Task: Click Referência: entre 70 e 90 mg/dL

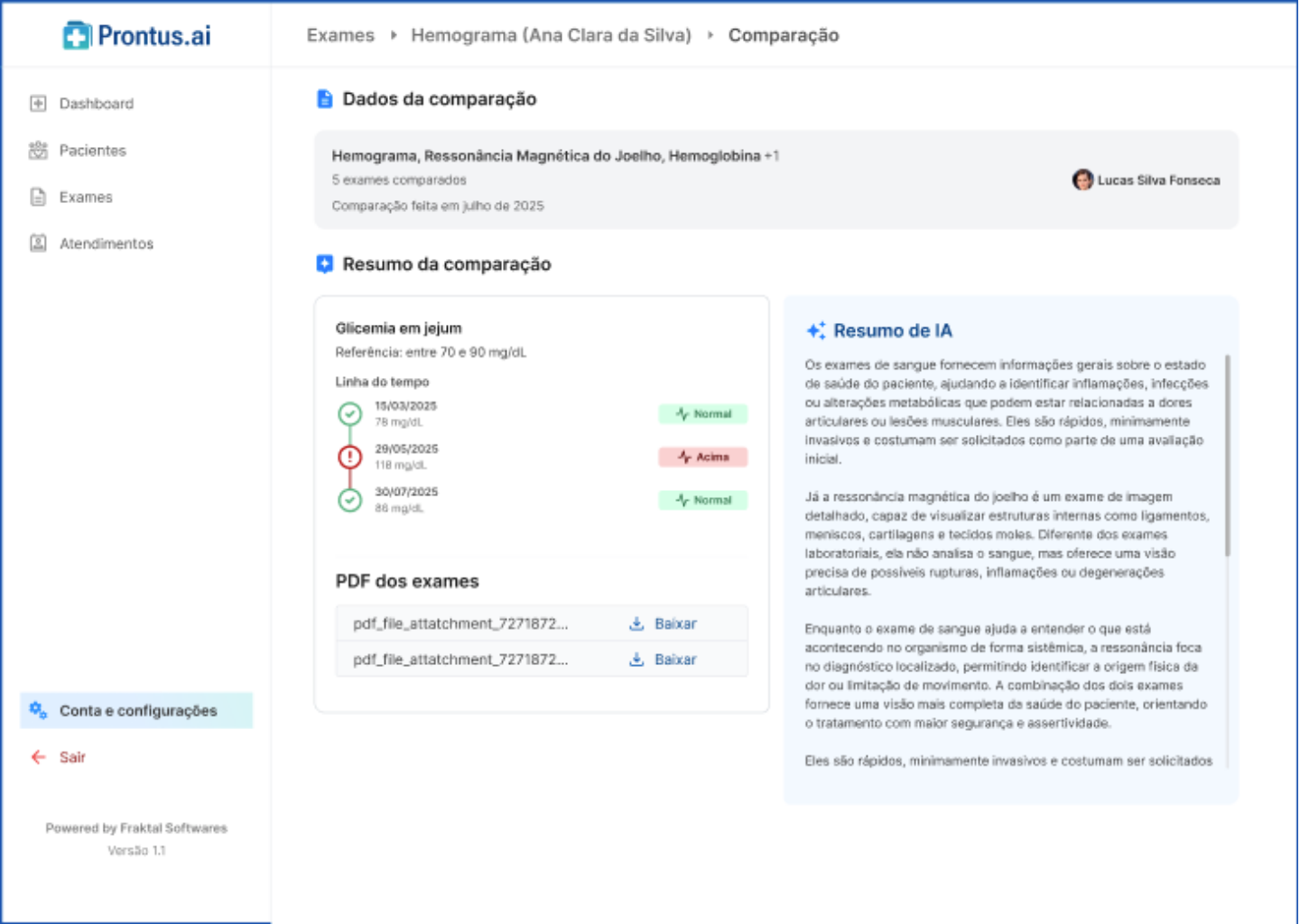Action: pyautogui.click(x=431, y=353)
